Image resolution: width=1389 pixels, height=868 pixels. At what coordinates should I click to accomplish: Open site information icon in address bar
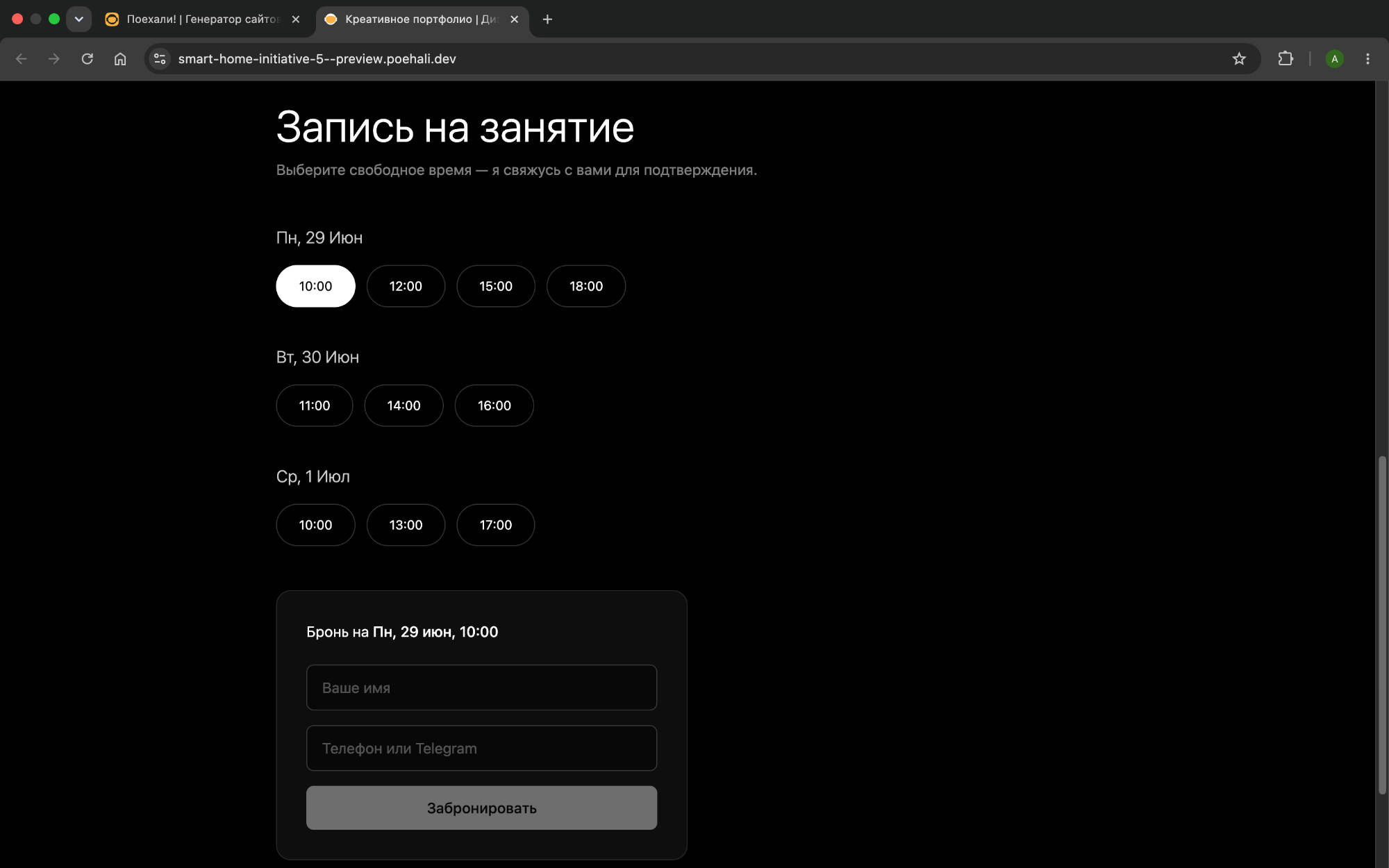pyautogui.click(x=160, y=59)
